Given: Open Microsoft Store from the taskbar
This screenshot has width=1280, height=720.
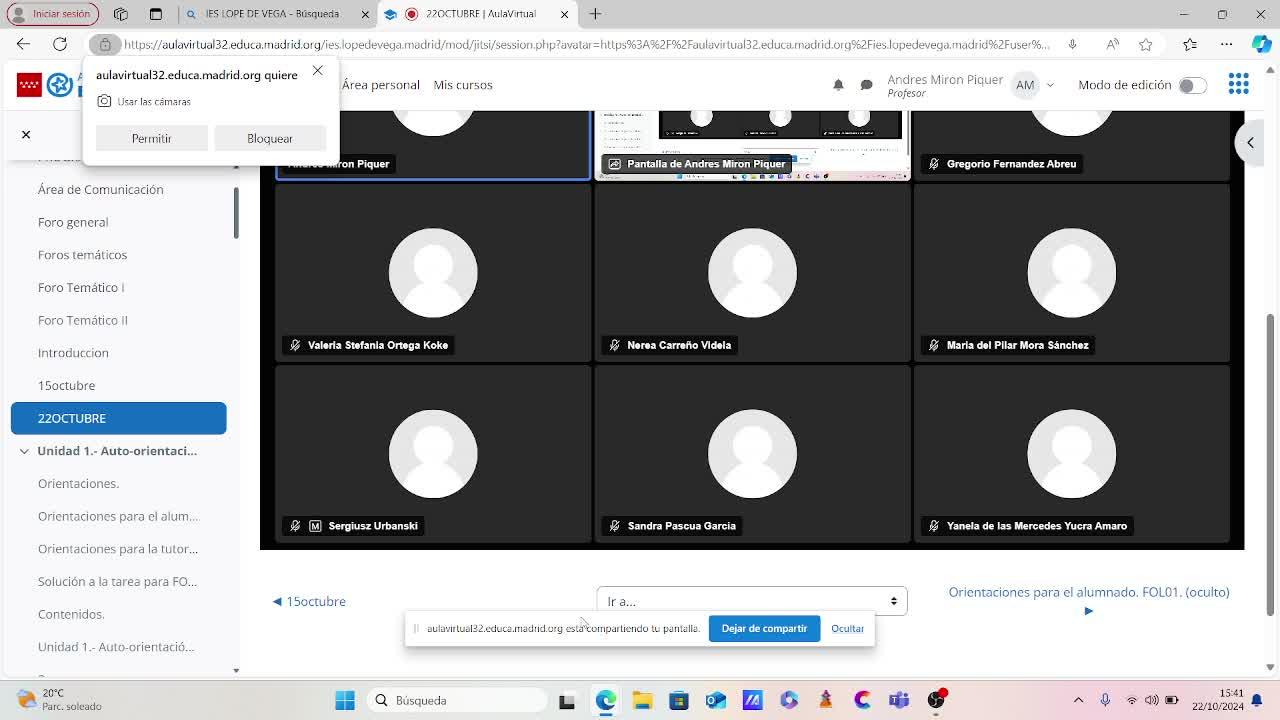Looking at the screenshot, I should pos(679,700).
